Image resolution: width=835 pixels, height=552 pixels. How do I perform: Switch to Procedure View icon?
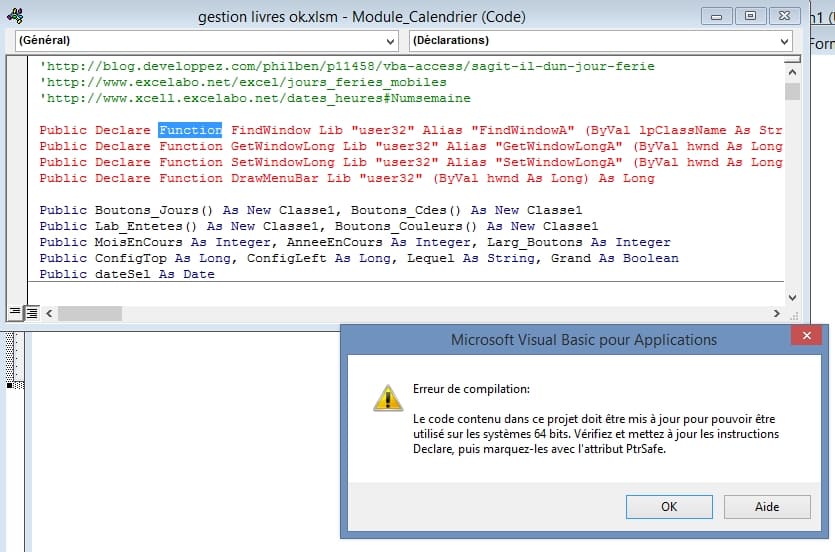(x=15, y=312)
